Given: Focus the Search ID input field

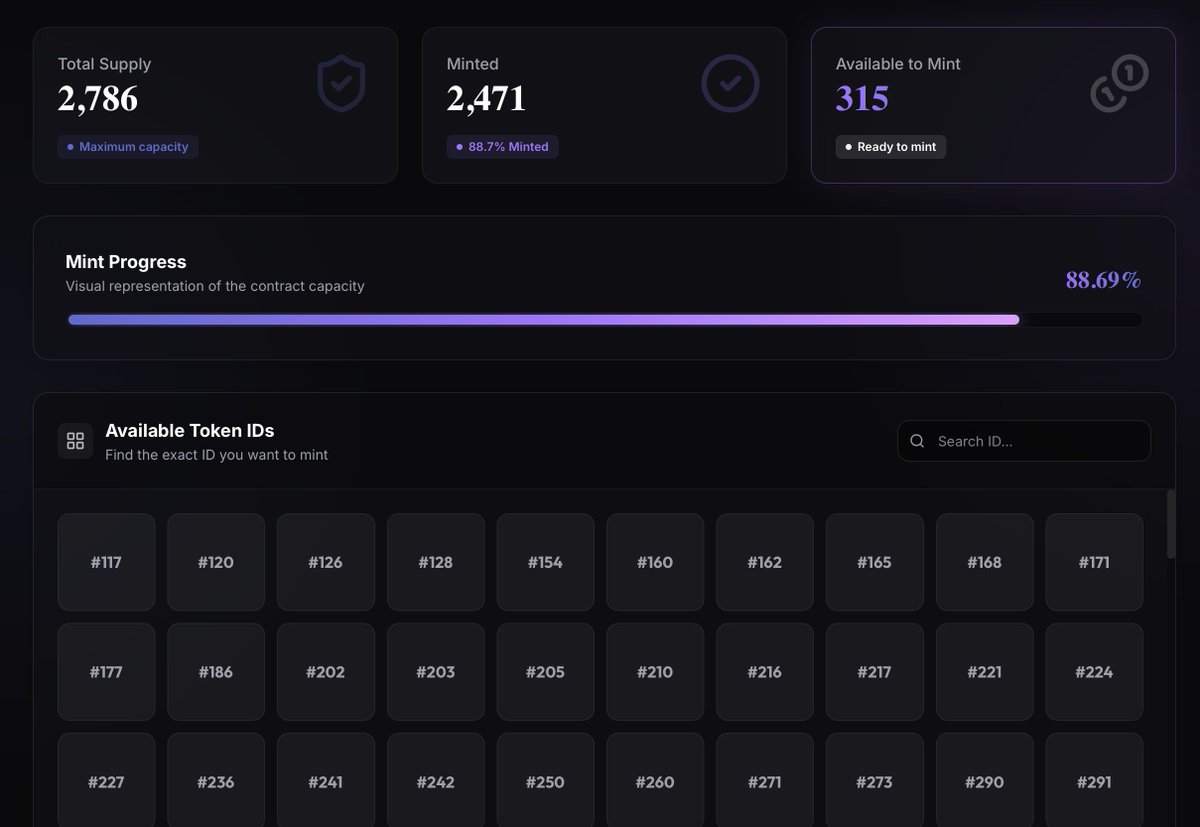Looking at the screenshot, I should (x=1024, y=441).
